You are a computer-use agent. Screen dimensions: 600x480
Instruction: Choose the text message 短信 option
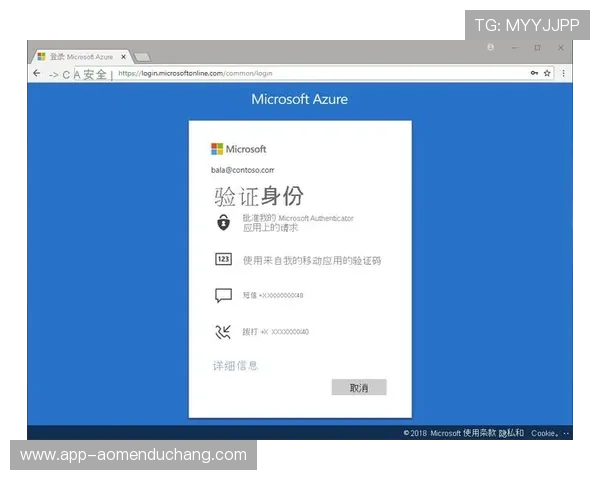coord(273,296)
